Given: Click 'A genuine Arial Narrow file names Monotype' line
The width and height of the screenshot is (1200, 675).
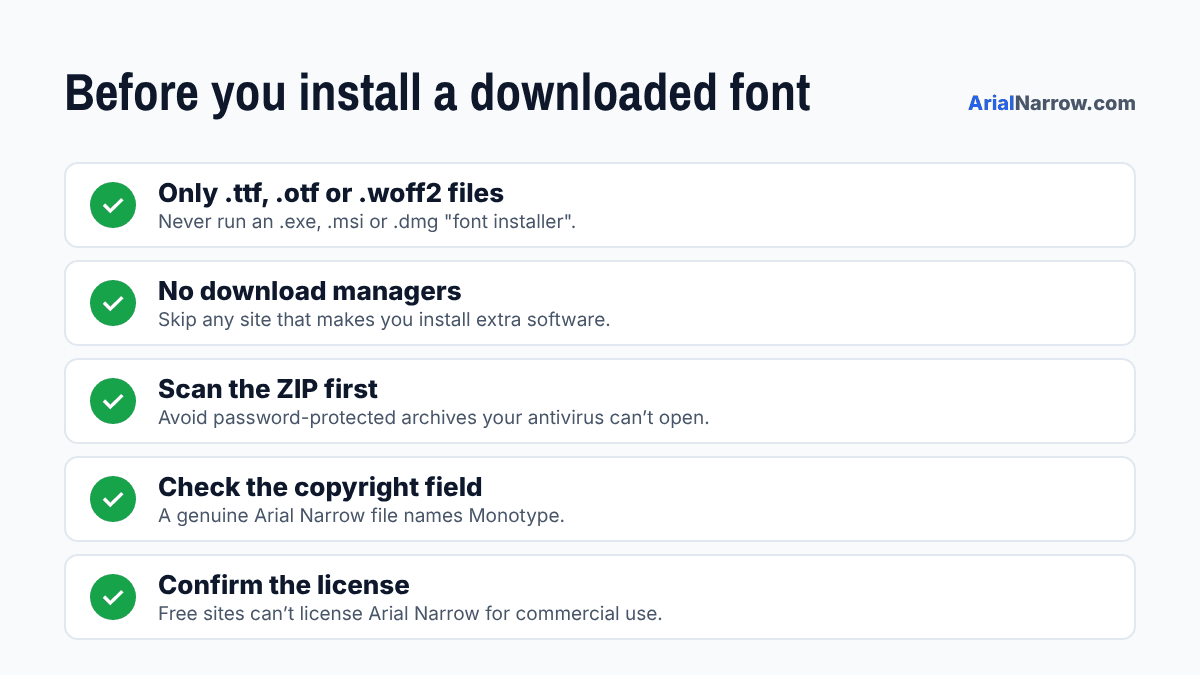Looking at the screenshot, I should (x=361, y=516).
